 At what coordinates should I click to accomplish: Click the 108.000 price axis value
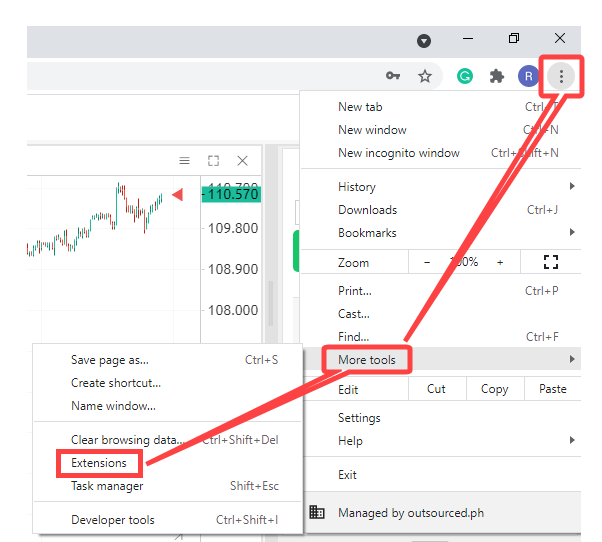233,310
